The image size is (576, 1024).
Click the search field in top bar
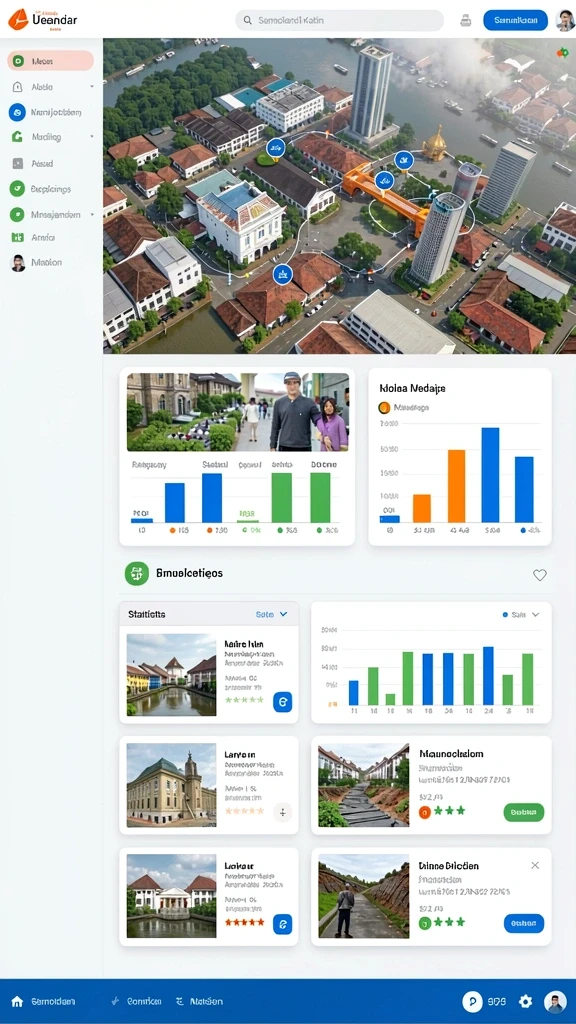click(340, 20)
